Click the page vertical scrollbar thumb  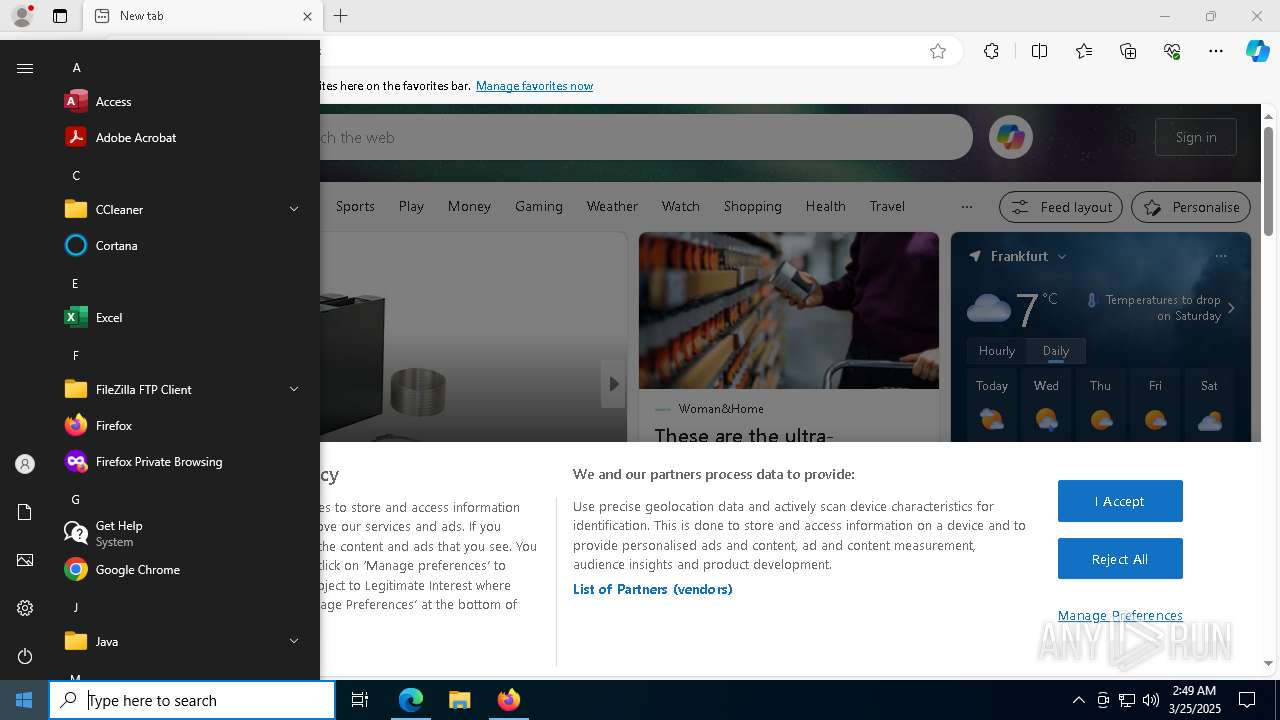1268,181
